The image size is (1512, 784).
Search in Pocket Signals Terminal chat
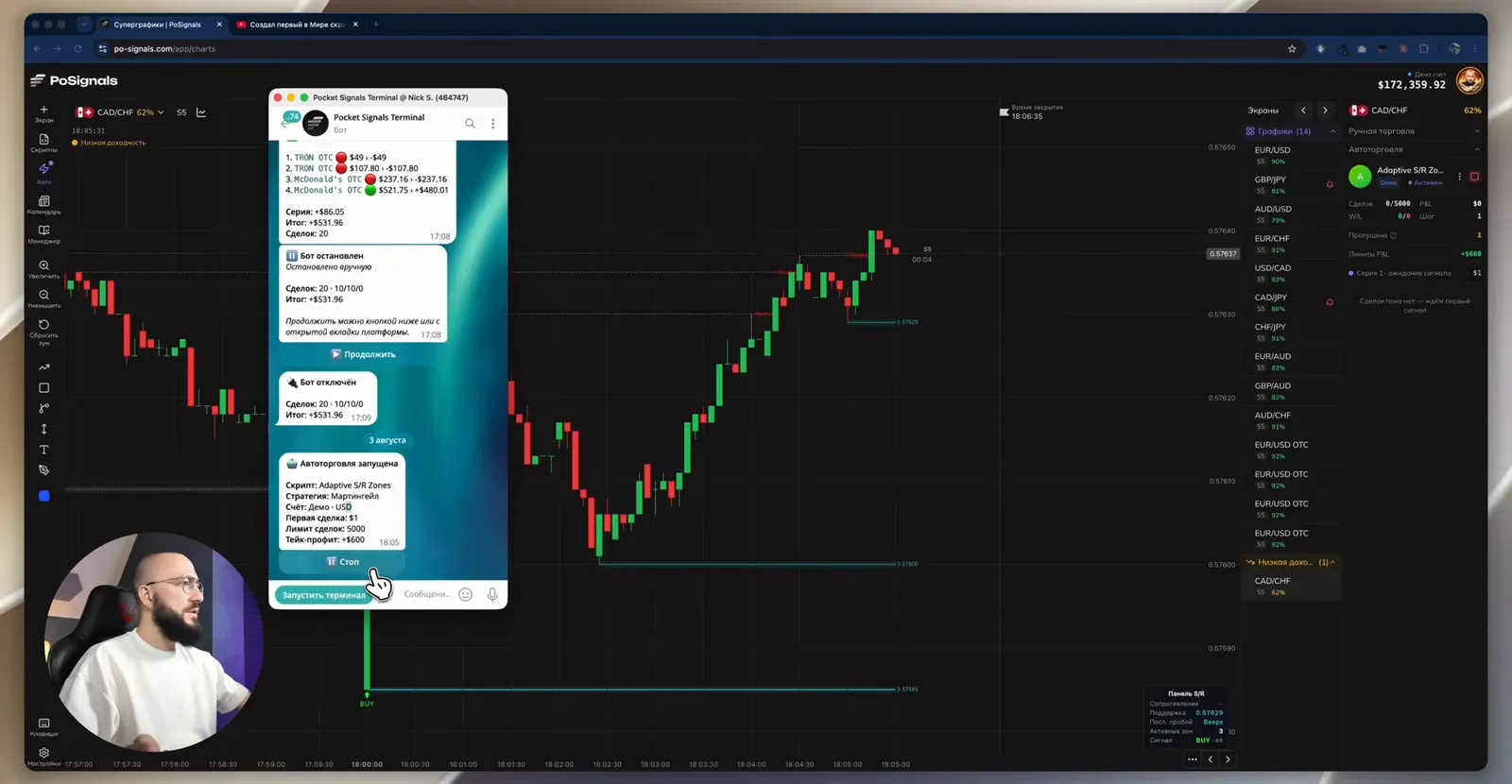[x=470, y=123]
